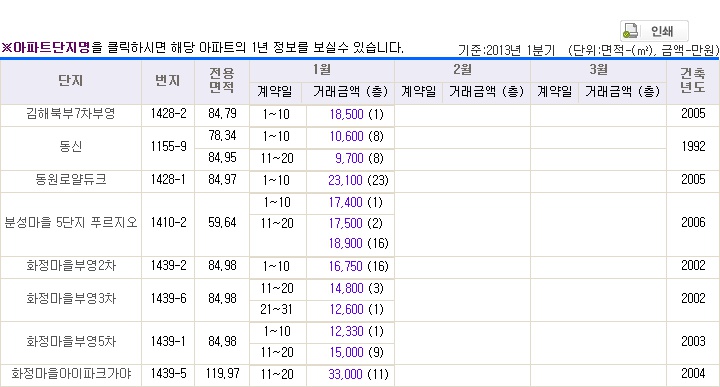Image resolution: width=720 pixels, height=387 pixels.
Task: Click the 1월 month header
Action: pyautogui.click(x=321, y=70)
